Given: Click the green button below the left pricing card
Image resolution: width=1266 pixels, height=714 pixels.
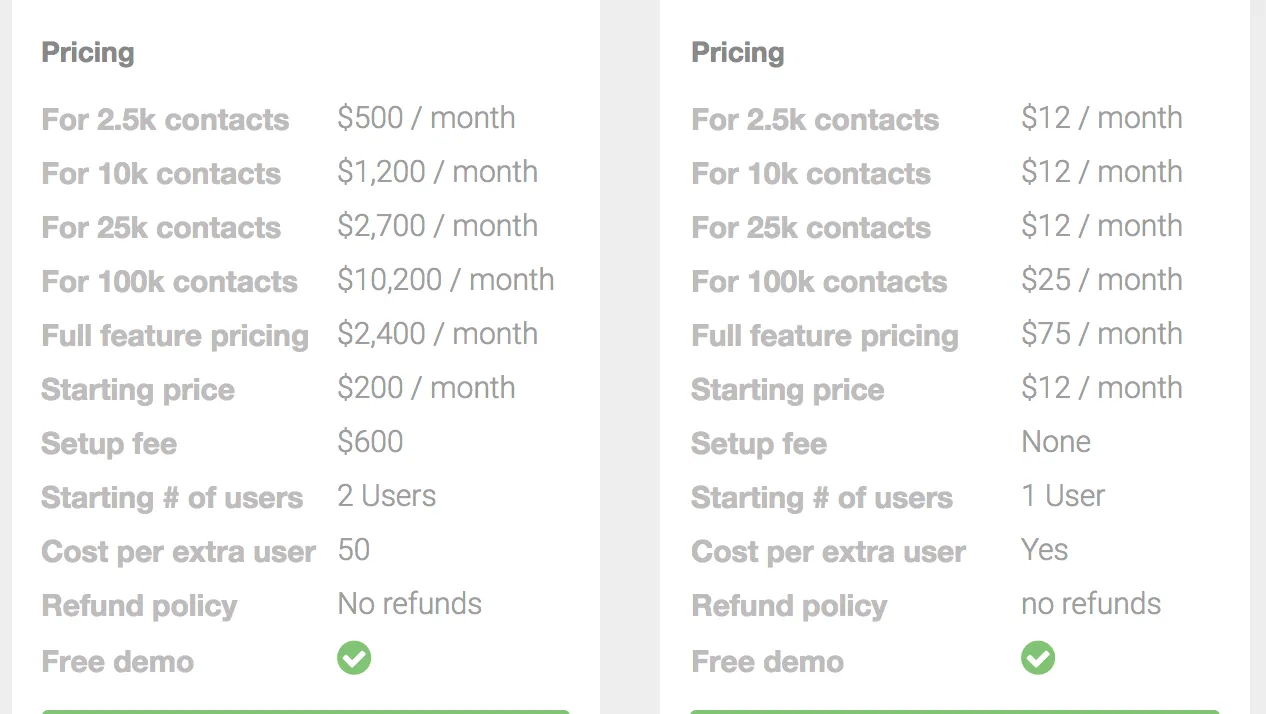Looking at the screenshot, I should tap(305, 711).
